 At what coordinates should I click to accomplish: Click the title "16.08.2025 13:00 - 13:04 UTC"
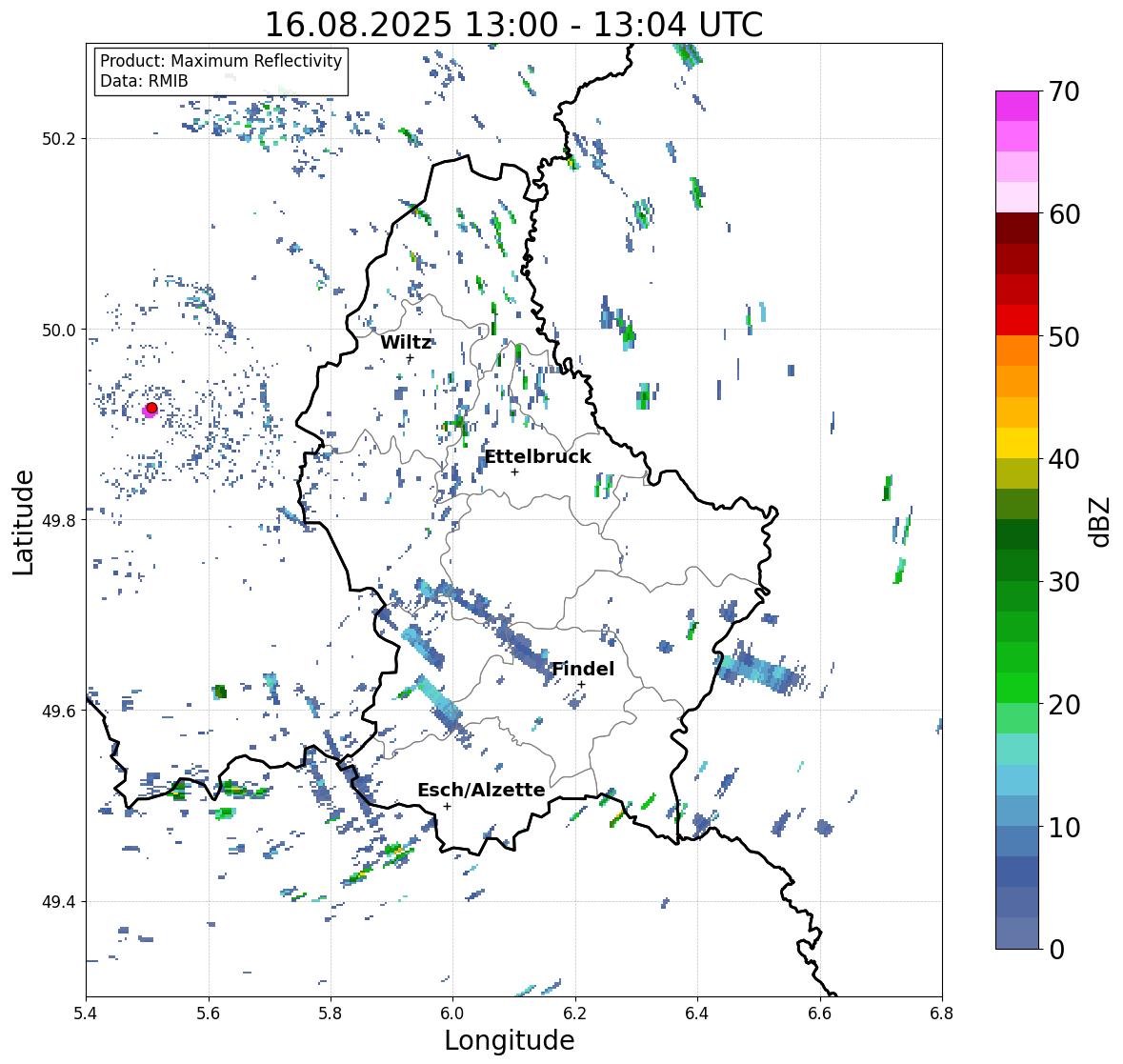[x=513, y=25]
